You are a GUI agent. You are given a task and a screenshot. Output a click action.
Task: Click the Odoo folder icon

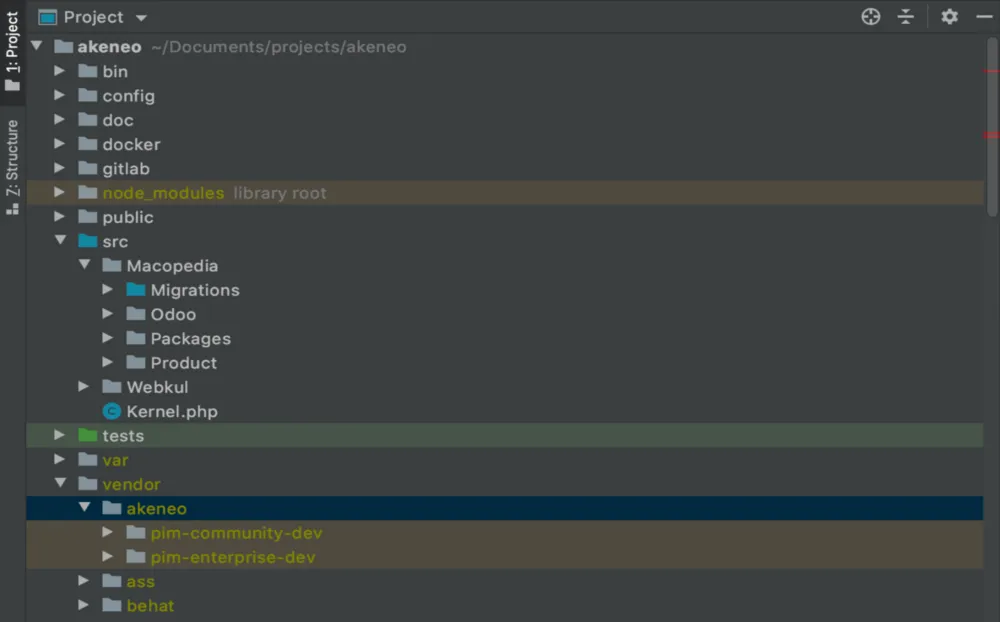pos(136,314)
